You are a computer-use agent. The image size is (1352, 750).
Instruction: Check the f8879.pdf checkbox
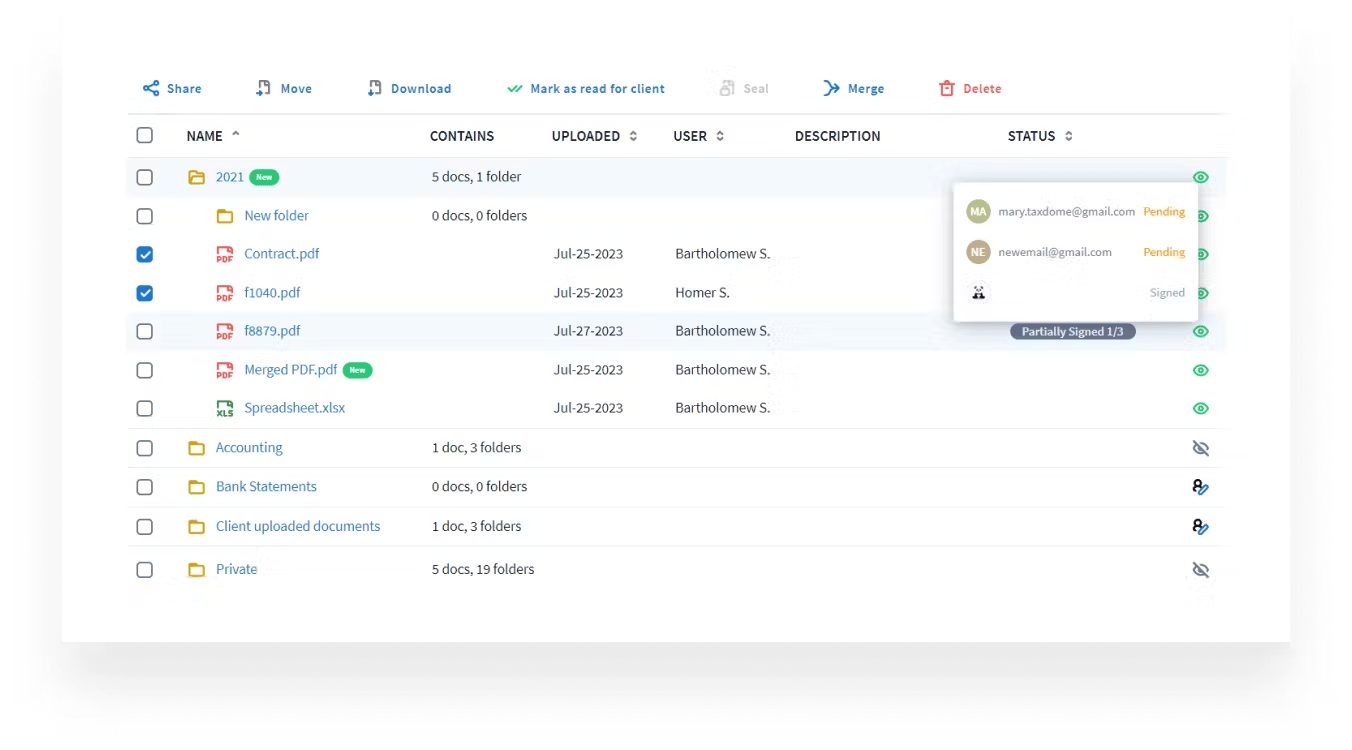[x=145, y=331]
